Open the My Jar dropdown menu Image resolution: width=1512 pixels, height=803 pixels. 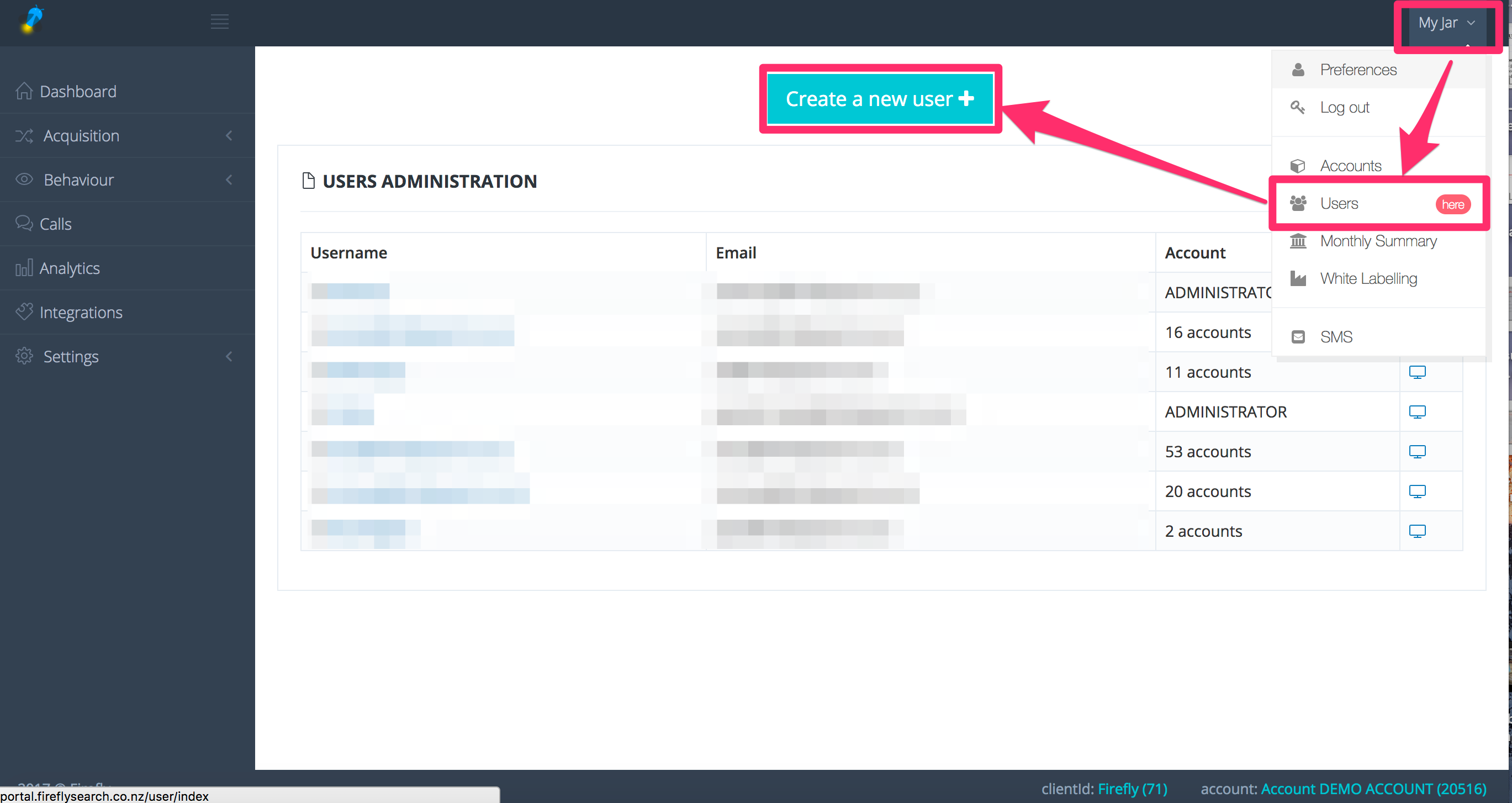tap(1446, 23)
